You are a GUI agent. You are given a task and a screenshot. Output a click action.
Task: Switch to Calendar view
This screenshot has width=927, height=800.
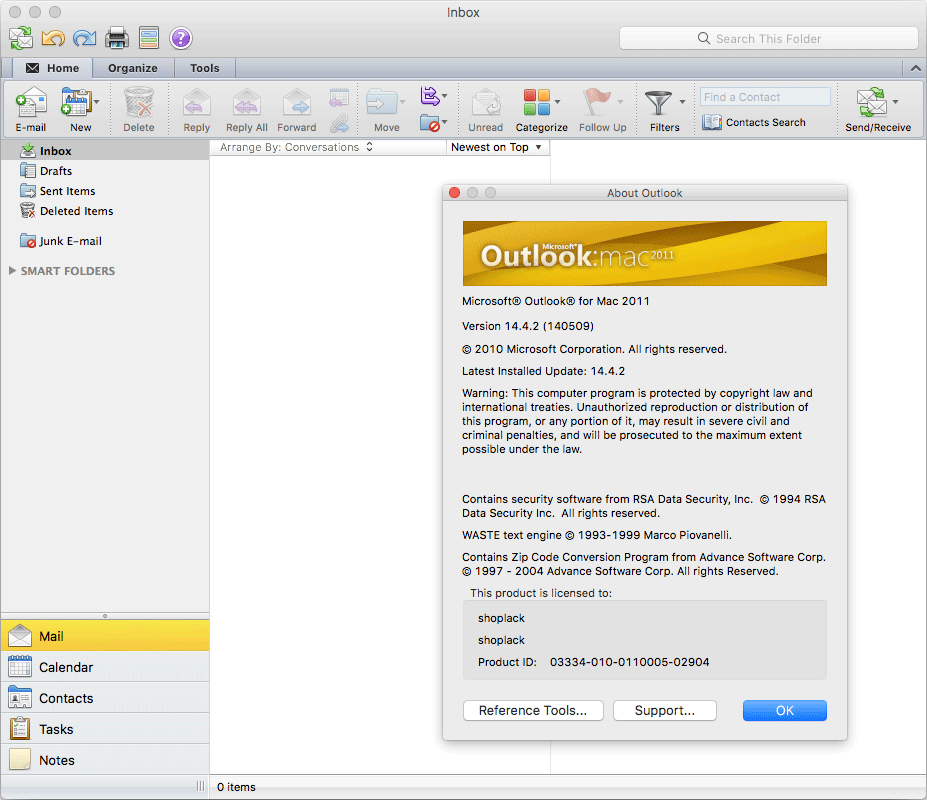pos(105,667)
